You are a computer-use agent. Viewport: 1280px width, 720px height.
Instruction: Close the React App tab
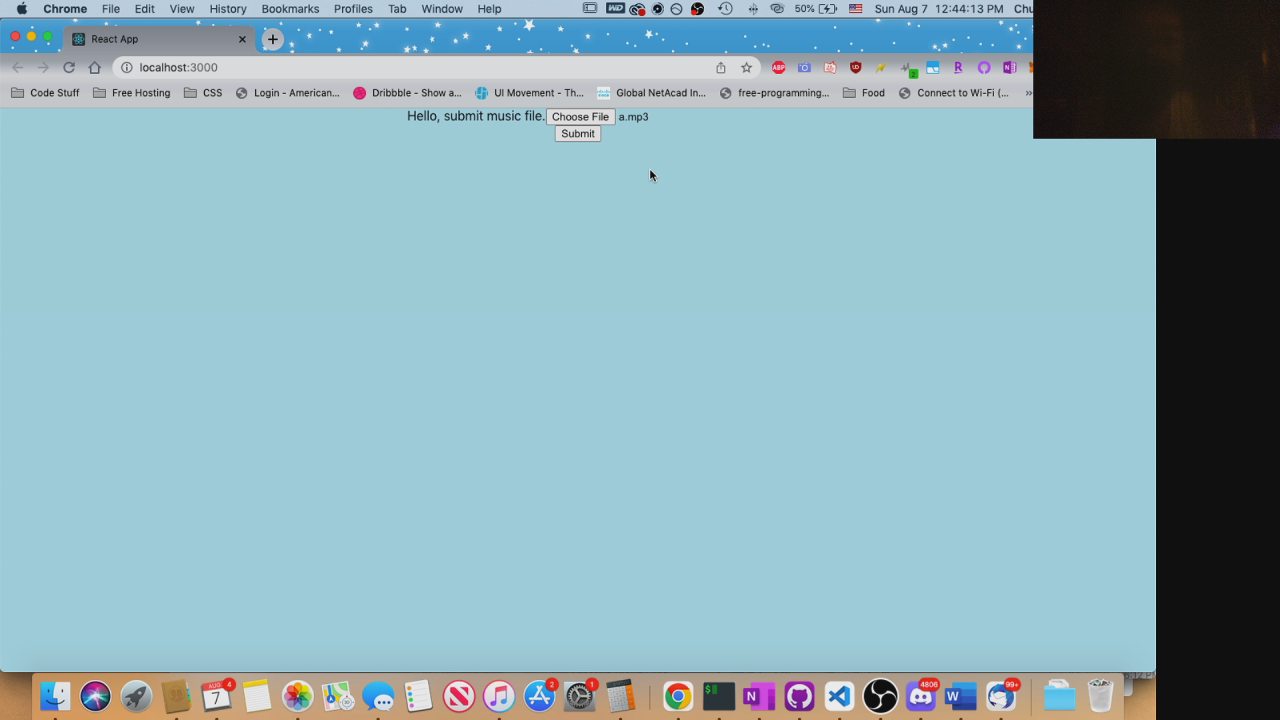(242, 39)
